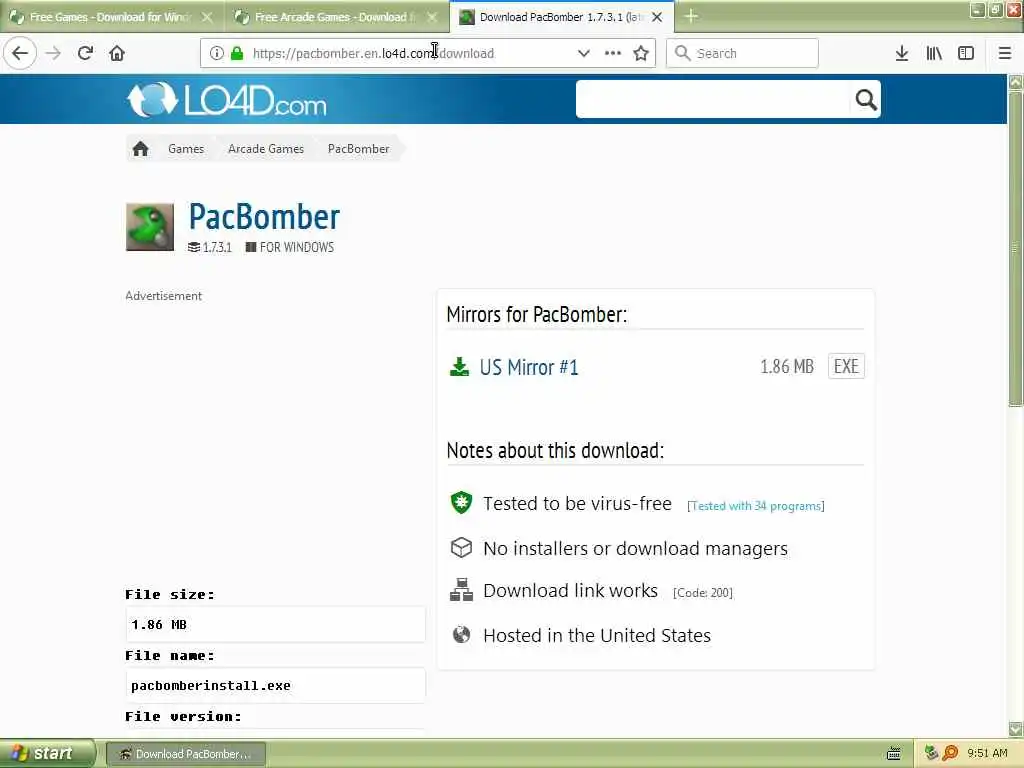Click the LO4D site search field

tap(713, 99)
